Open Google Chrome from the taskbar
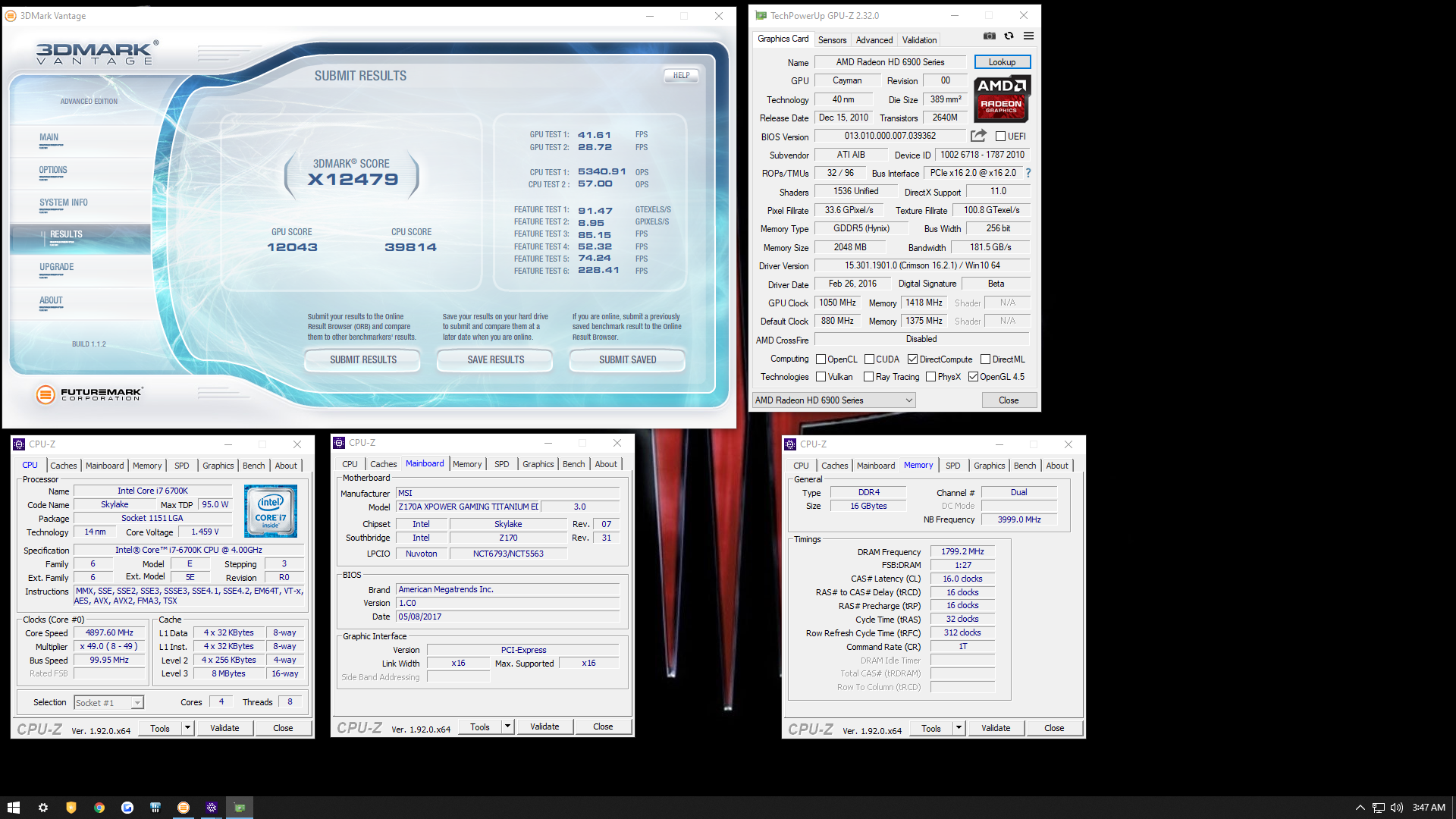This screenshot has height=819, width=1456. (x=99, y=808)
